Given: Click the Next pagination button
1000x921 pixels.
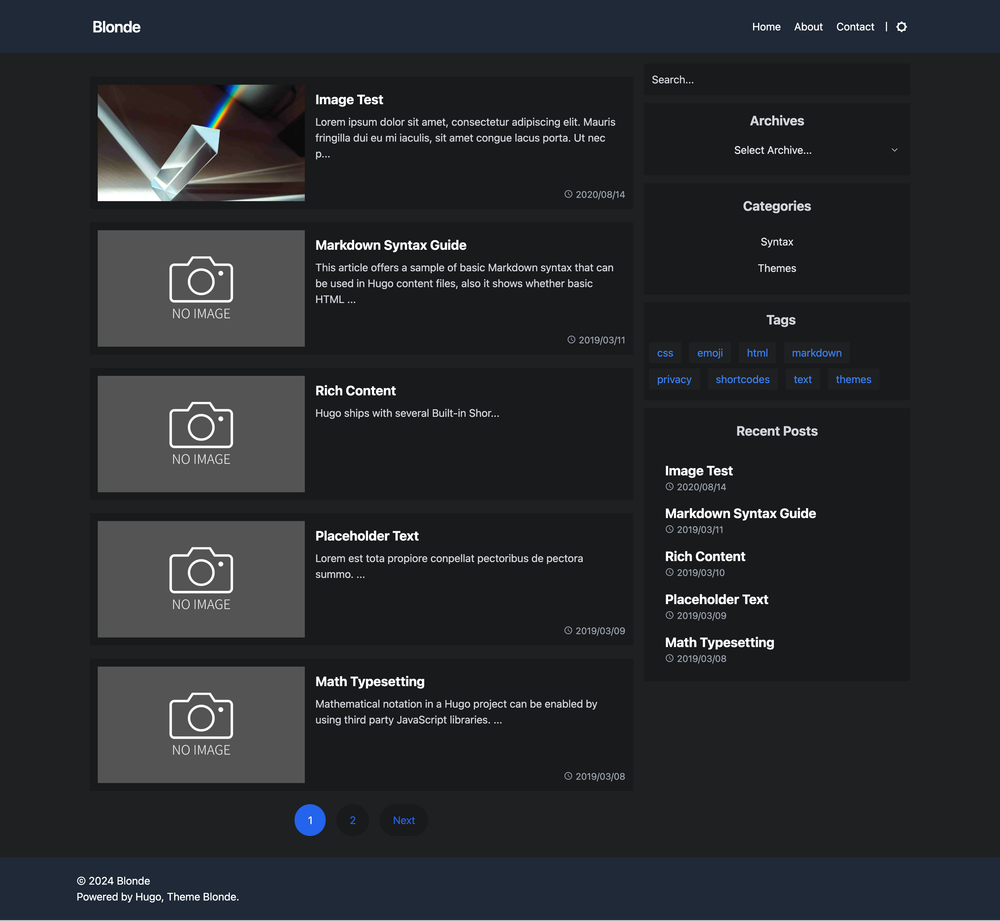Looking at the screenshot, I should pyautogui.click(x=404, y=820).
